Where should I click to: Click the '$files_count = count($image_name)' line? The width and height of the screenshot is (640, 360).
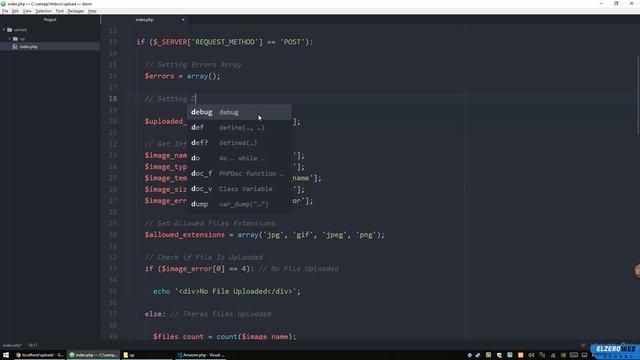click(224, 336)
